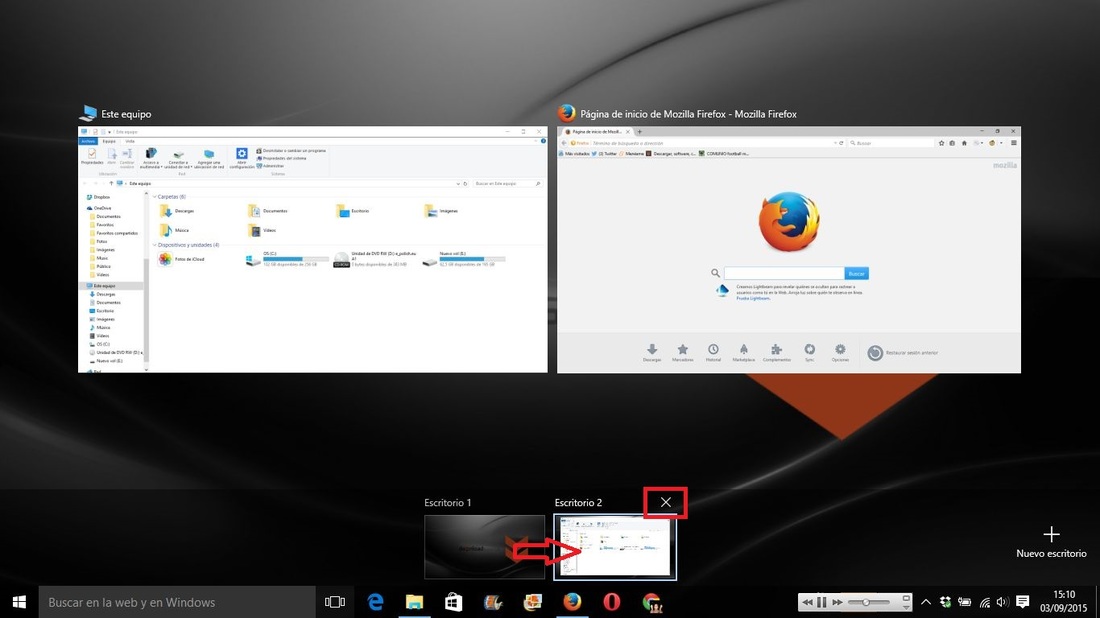Image resolution: width=1100 pixels, height=618 pixels.
Task: Show hidden tray icons chevron
Action: 926,602
